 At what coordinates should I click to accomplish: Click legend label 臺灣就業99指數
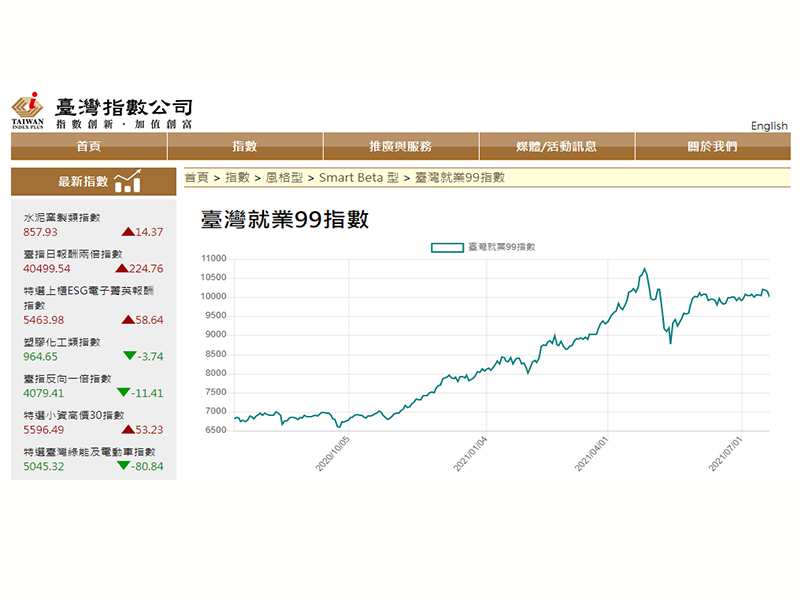pyautogui.click(x=502, y=247)
